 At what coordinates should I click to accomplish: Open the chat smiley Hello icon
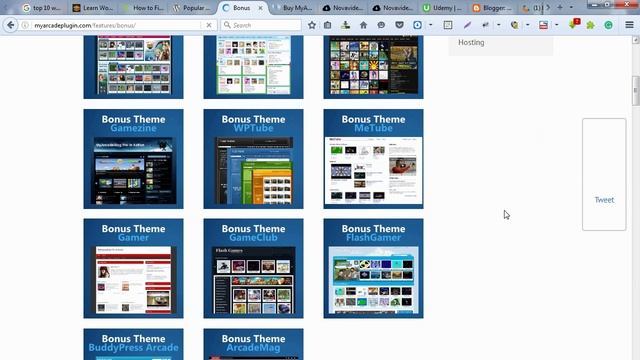(x=381, y=25)
